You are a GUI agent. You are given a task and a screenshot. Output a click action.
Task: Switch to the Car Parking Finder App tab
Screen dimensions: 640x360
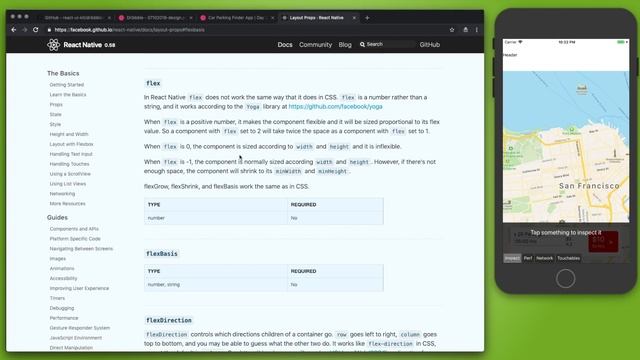(237, 18)
